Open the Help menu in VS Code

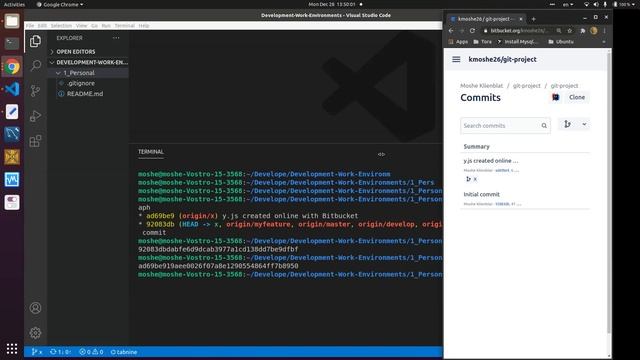[144, 25]
